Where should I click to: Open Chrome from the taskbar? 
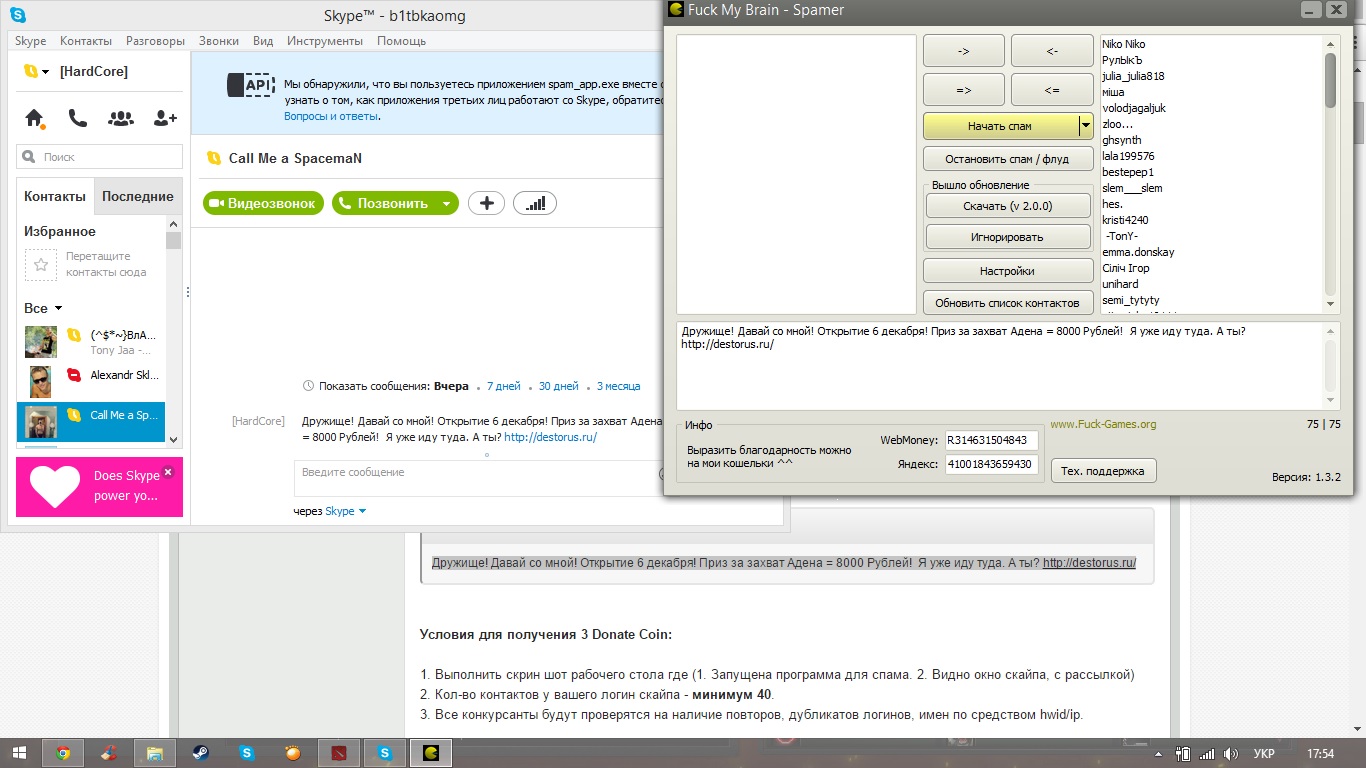[64, 753]
